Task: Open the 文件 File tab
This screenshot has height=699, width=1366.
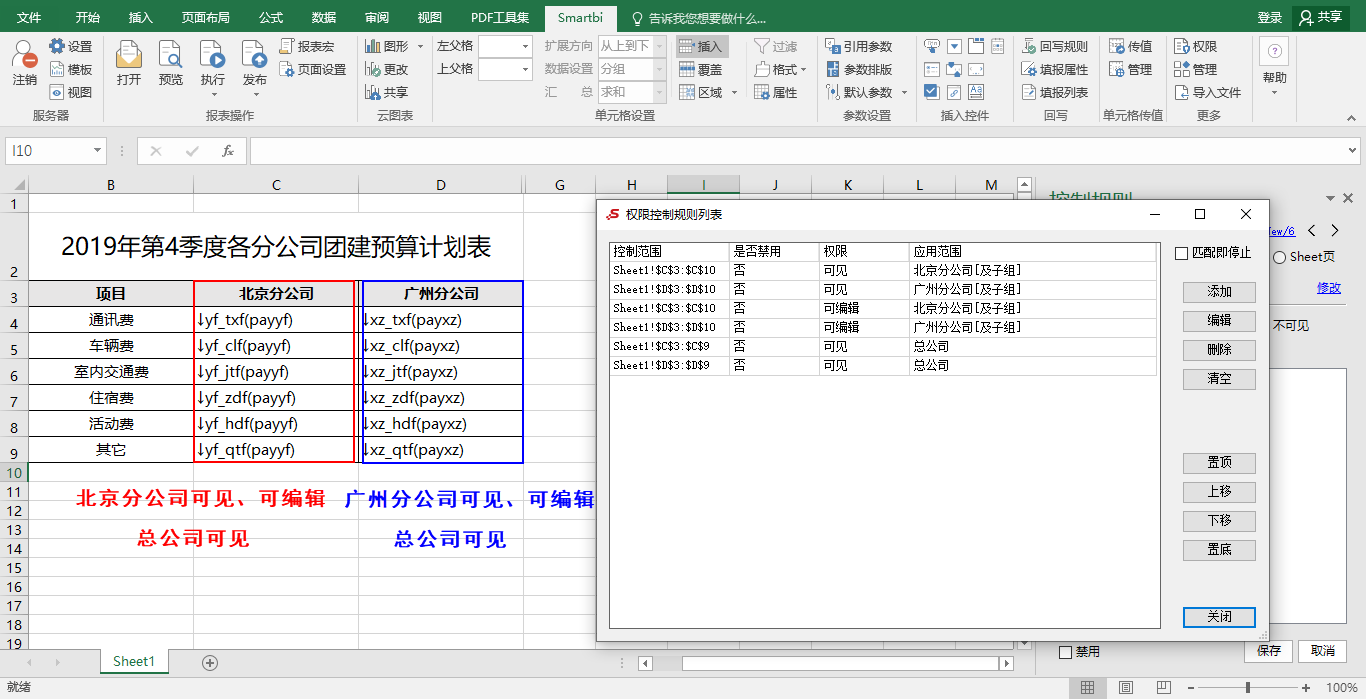Action: 29,17
